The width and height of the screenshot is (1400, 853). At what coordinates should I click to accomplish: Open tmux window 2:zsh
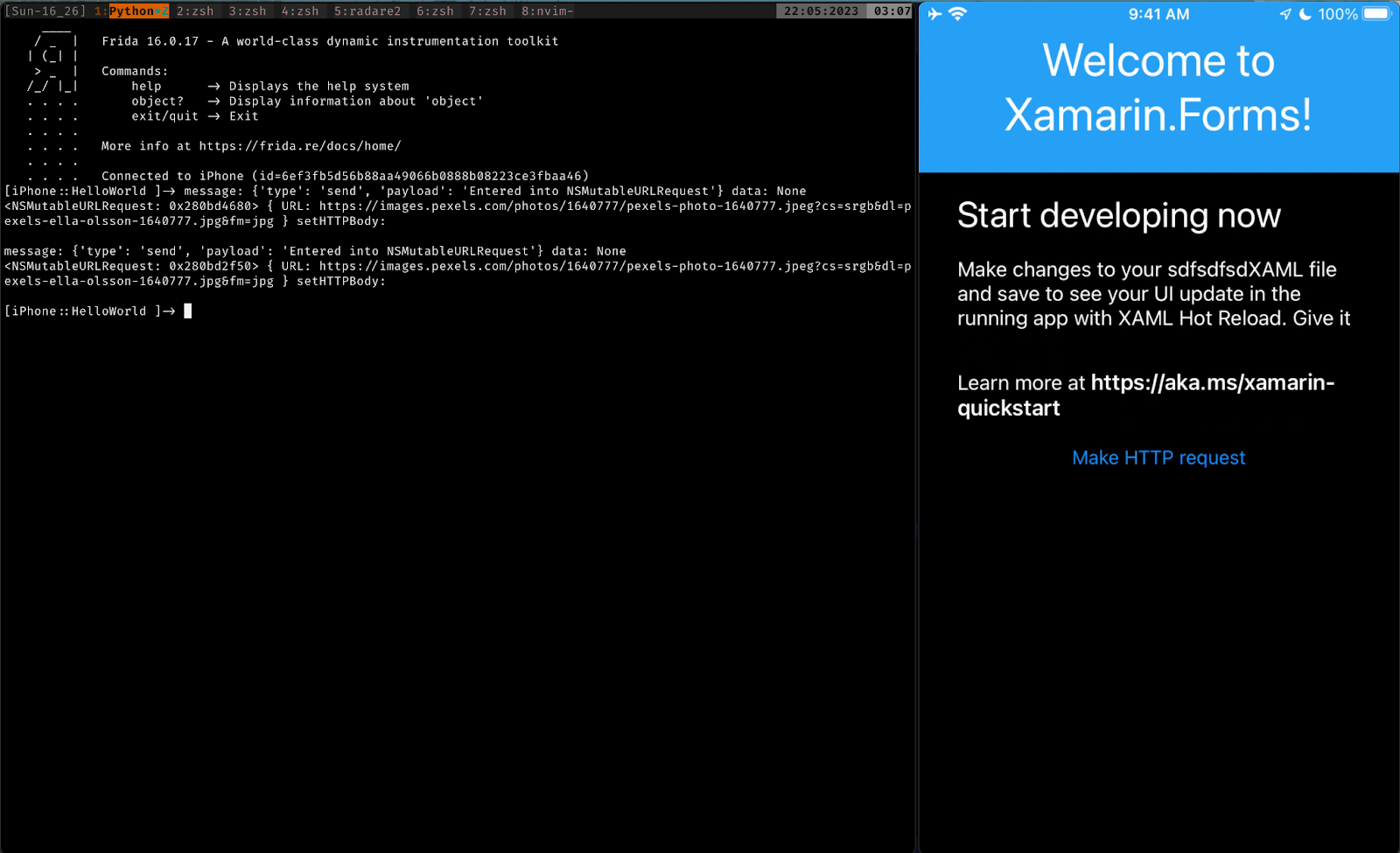[x=194, y=11]
